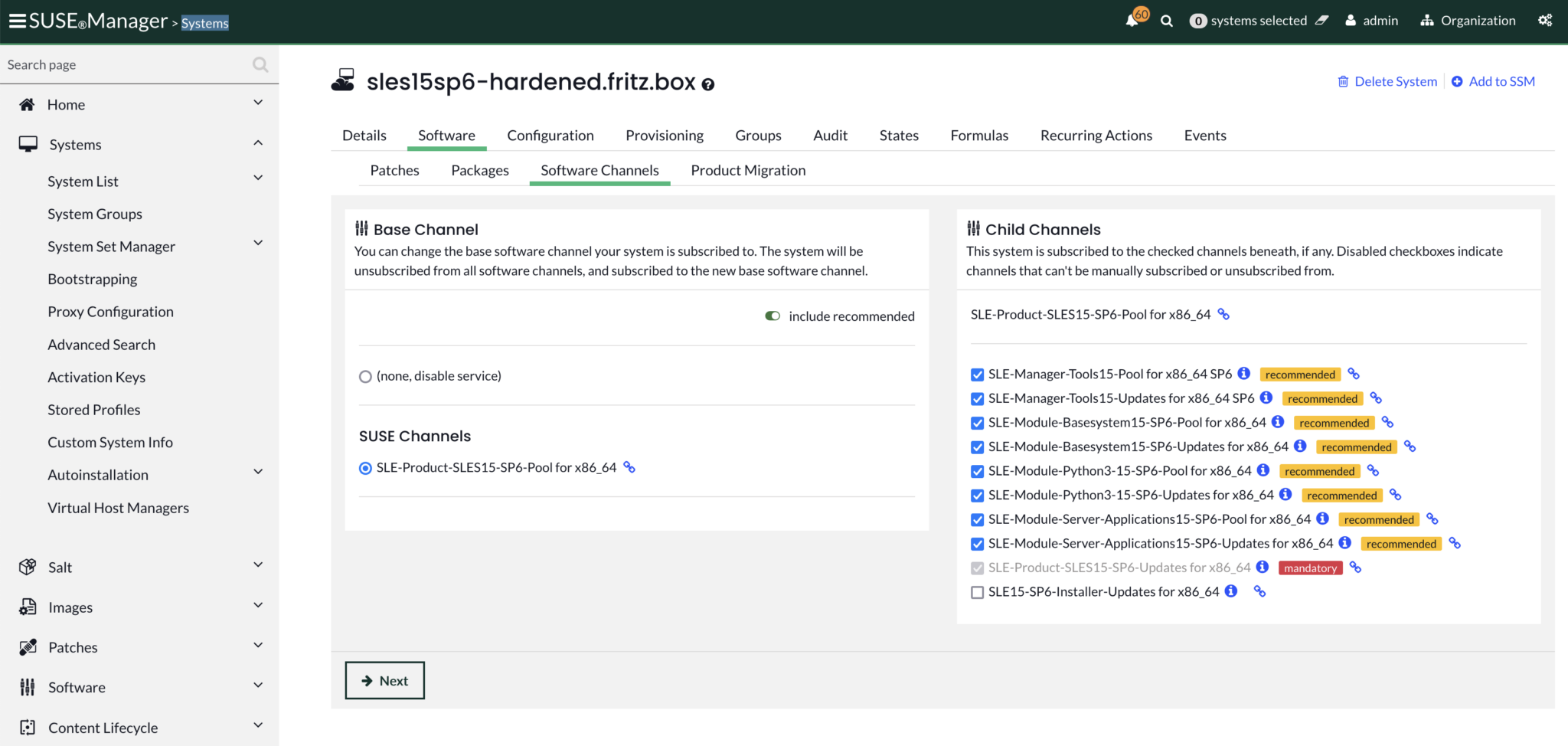Expand the Salt sidebar menu
This screenshot has width=1568, height=746.
point(258,565)
